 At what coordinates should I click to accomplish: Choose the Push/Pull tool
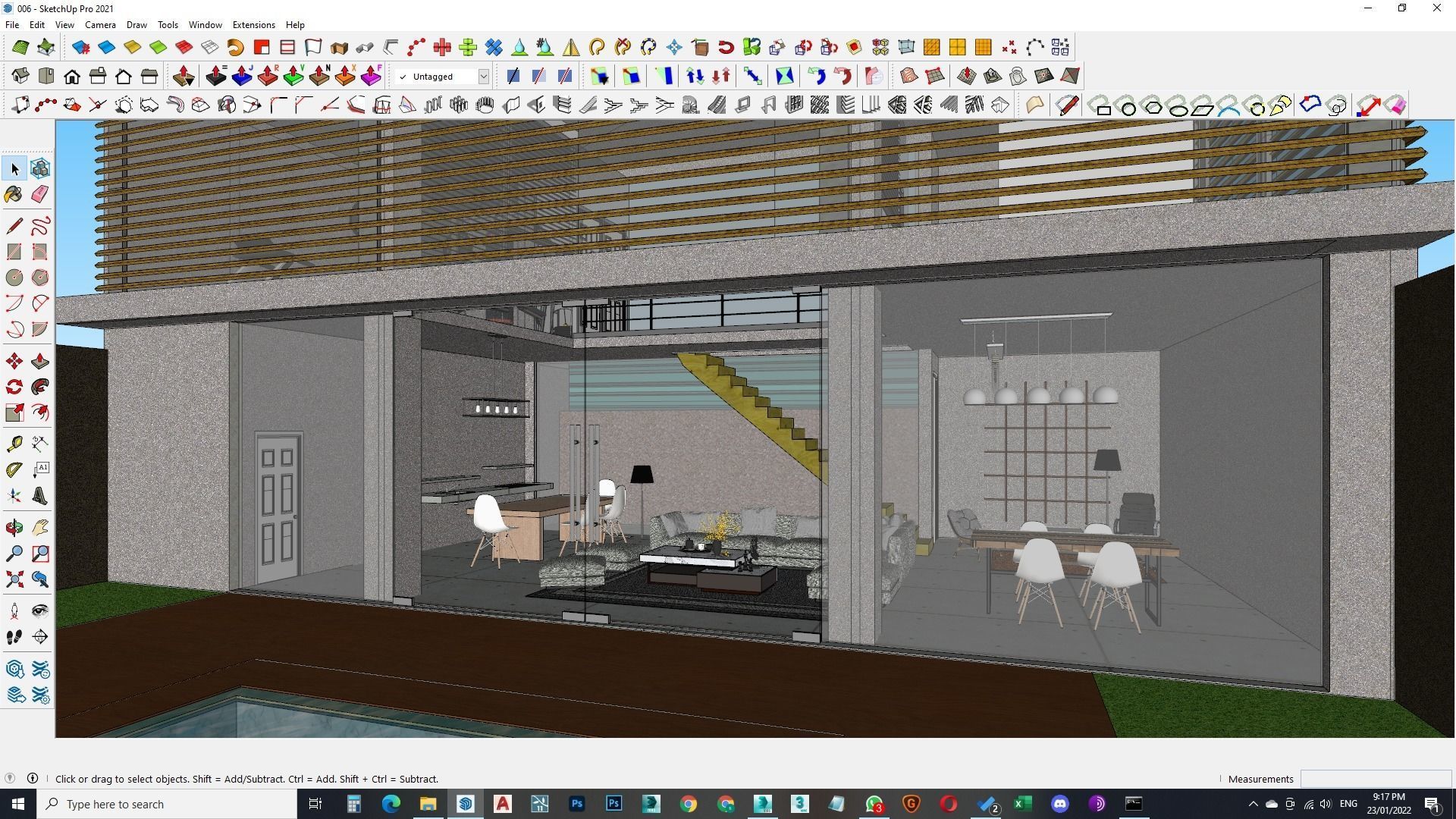tap(40, 362)
